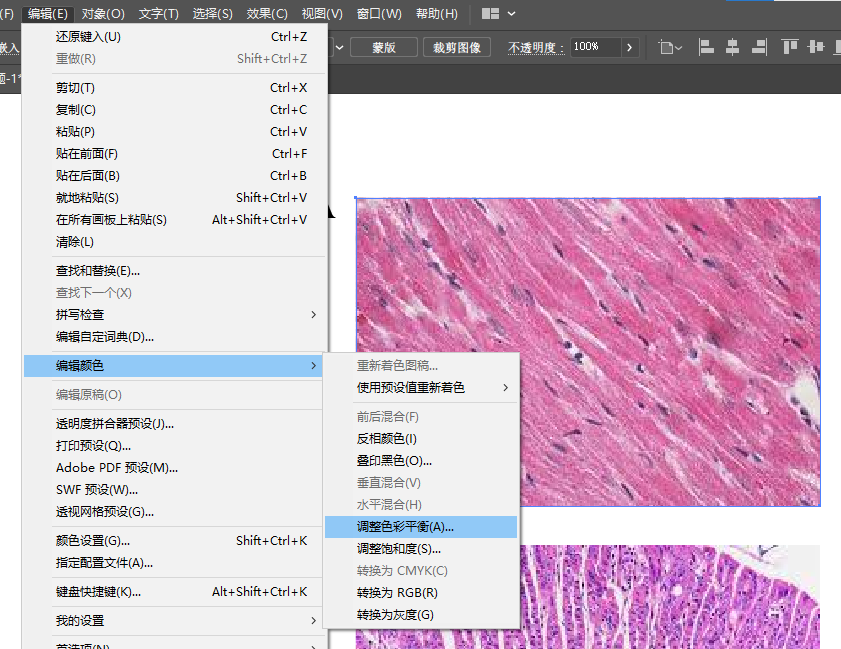Image resolution: width=841 pixels, height=649 pixels.
Task: Expand 使用预设值重新着色 submenu
Action: point(421,387)
